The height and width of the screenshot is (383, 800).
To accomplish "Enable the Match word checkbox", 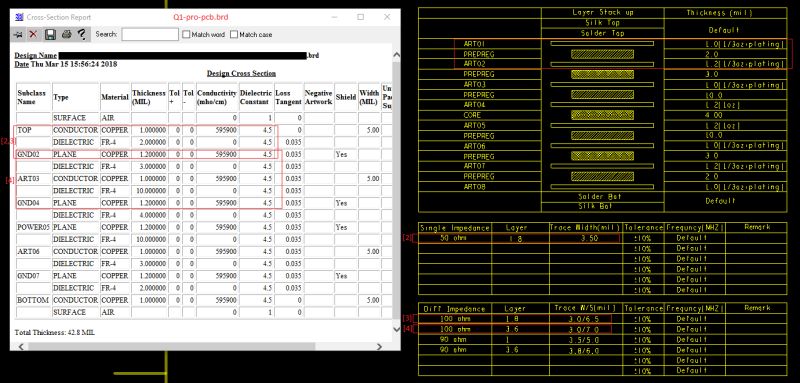I will point(186,35).
